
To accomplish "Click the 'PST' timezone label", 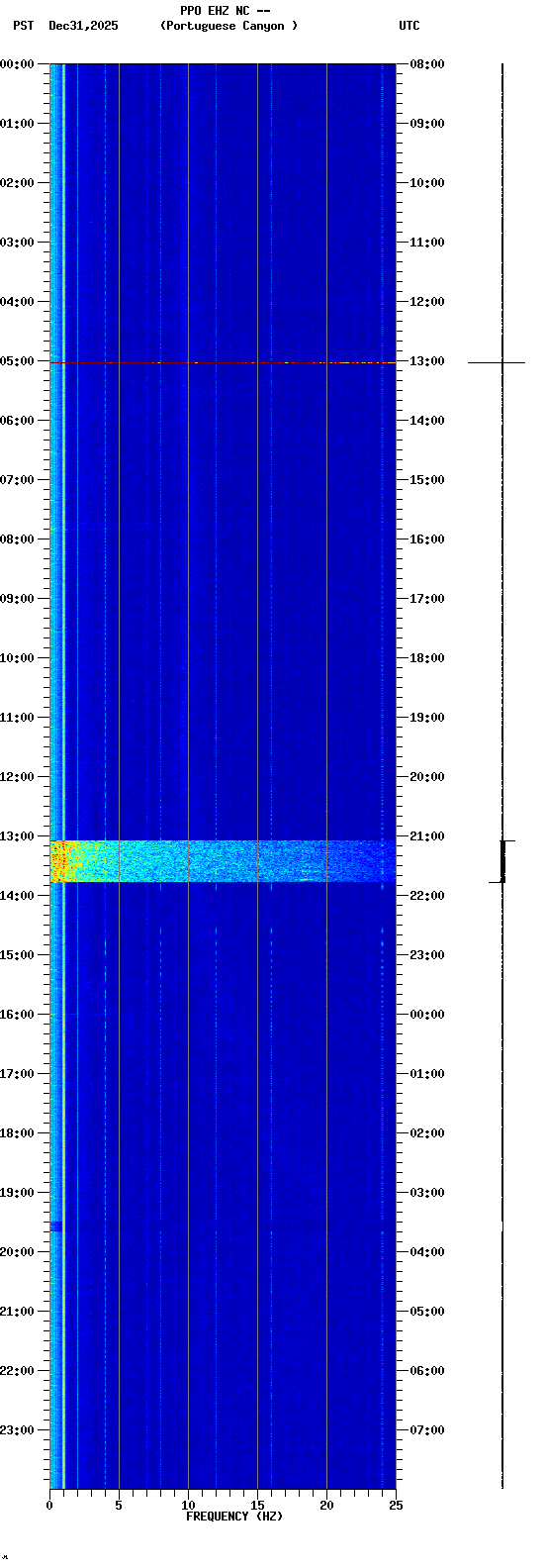I will pyautogui.click(x=23, y=26).
